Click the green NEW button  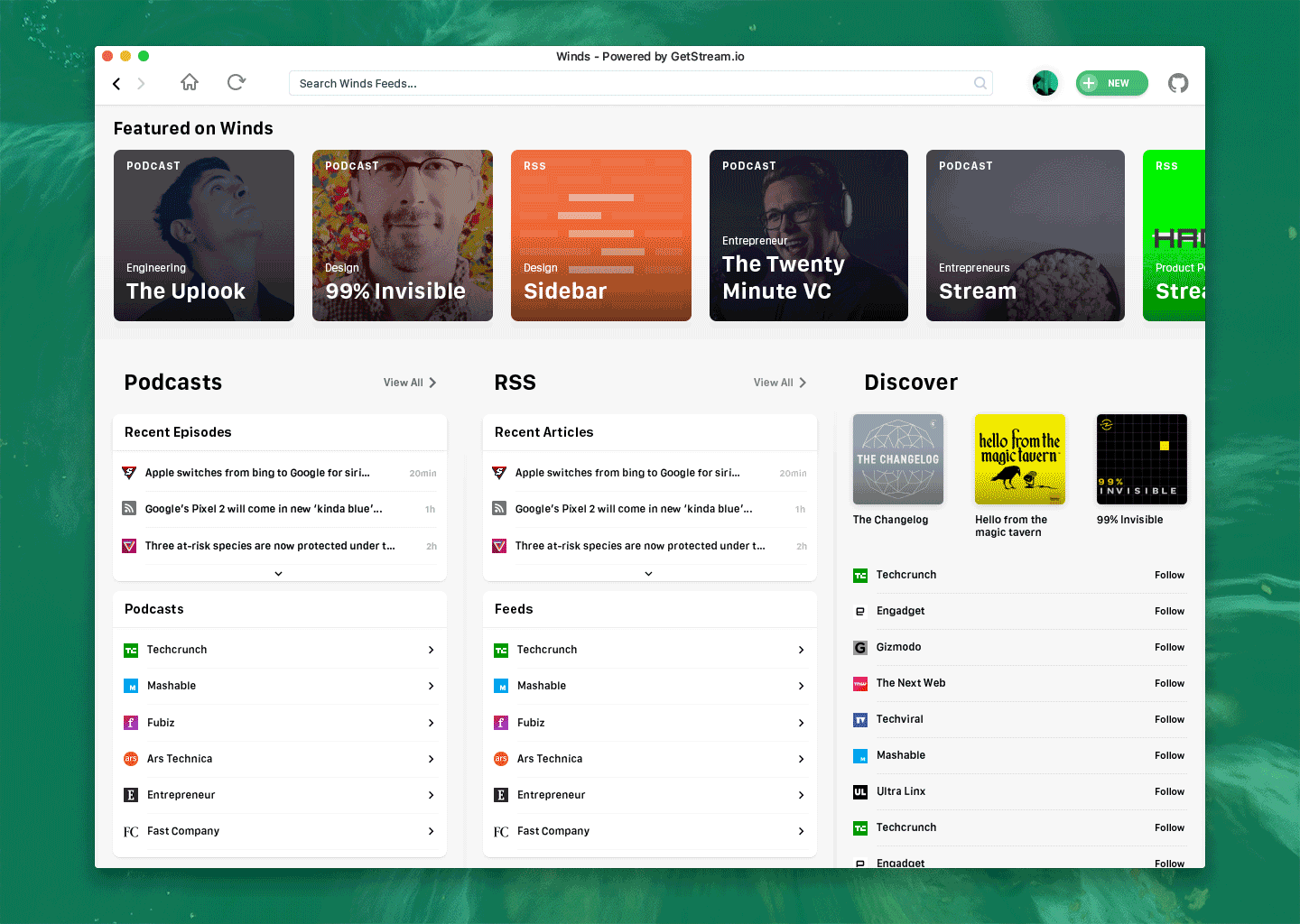(1111, 82)
